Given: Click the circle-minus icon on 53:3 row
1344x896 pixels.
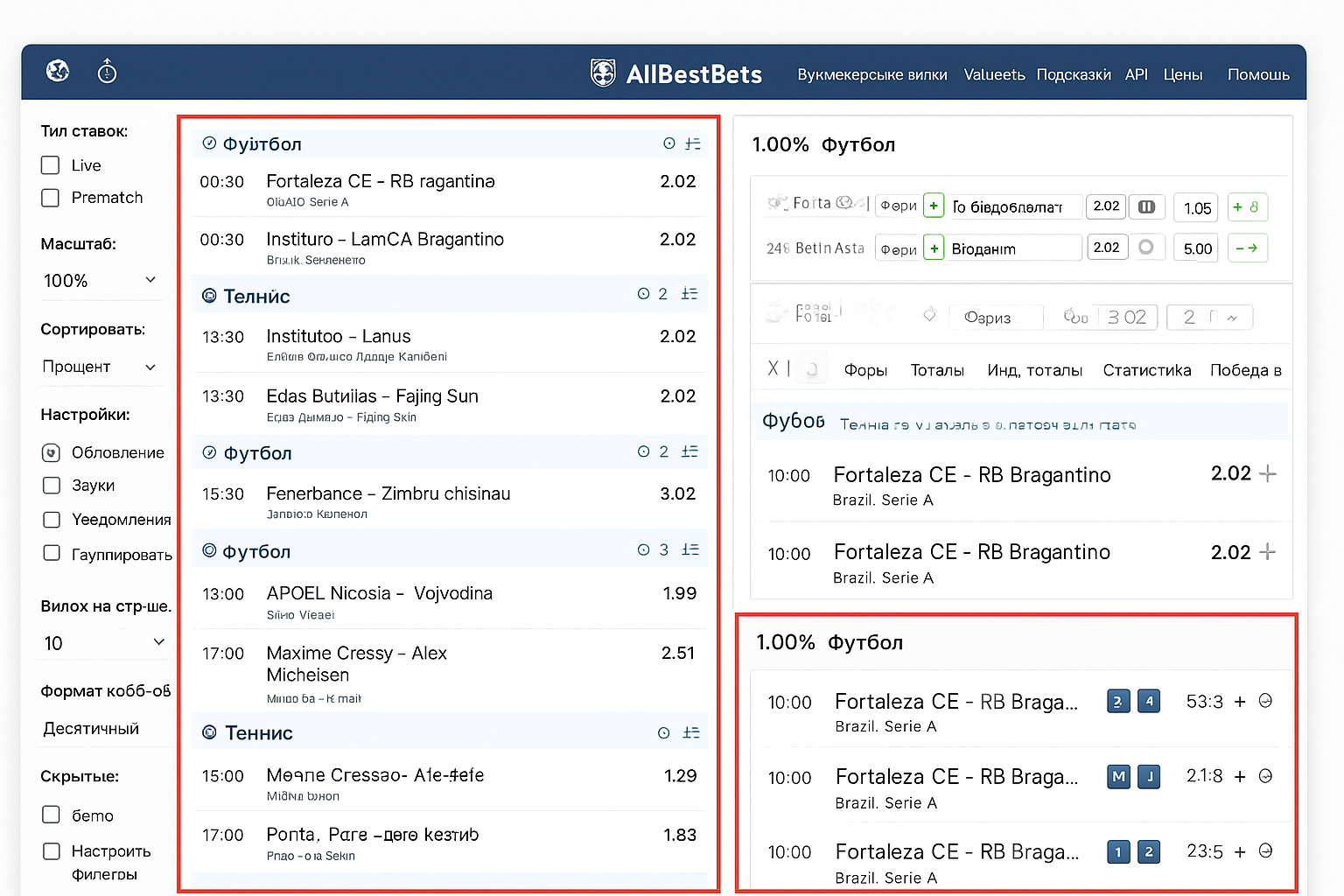Looking at the screenshot, I should [1265, 701].
